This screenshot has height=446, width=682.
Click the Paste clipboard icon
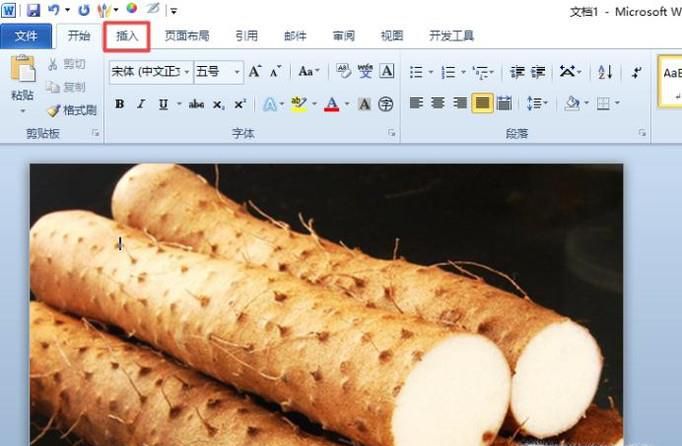[22, 69]
